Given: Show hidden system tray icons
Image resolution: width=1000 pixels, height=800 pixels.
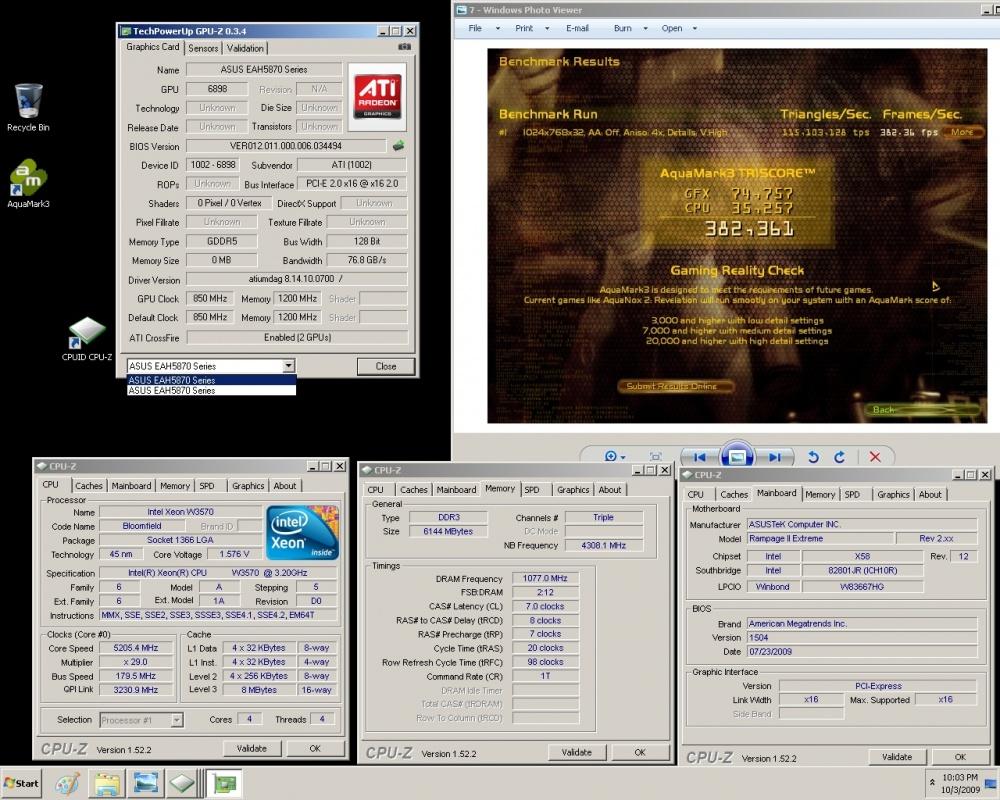Looking at the screenshot, I should tap(932, 783).
